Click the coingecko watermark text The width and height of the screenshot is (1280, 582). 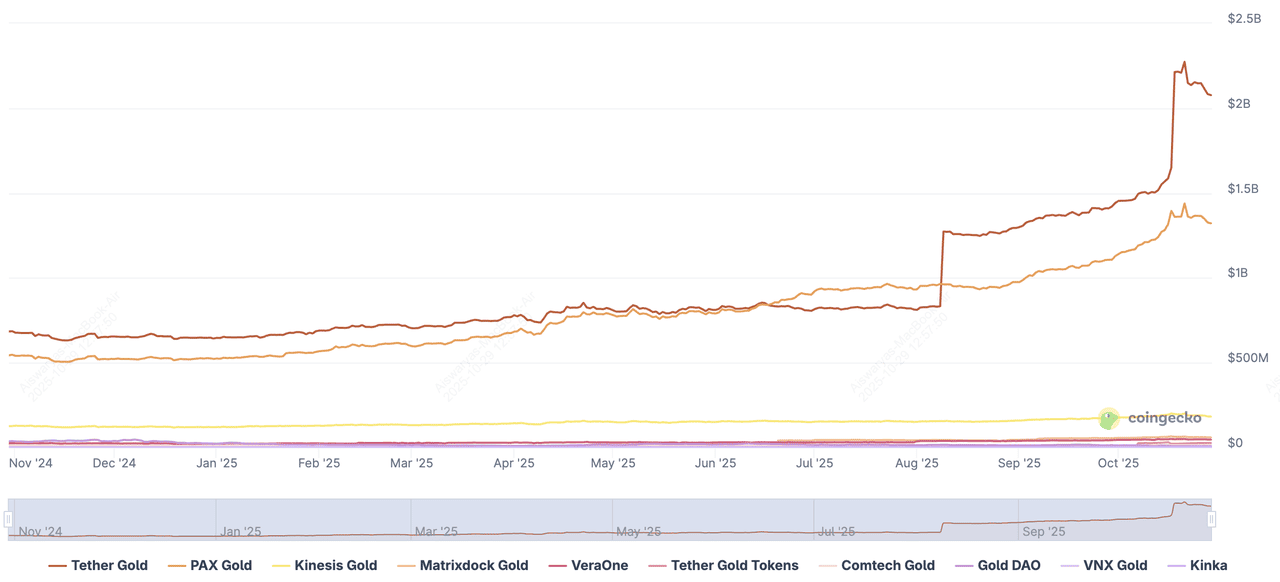[x=1164, y=419]
